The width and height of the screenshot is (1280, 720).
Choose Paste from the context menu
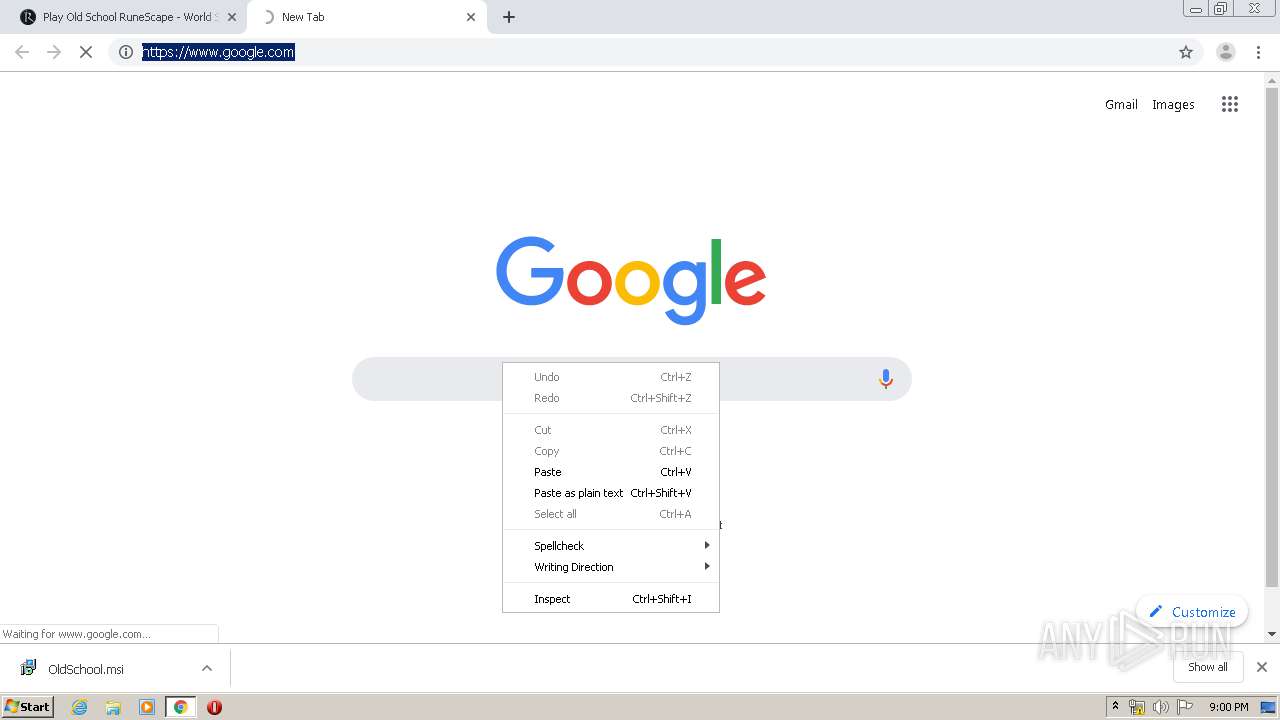[x=610, y=472]
